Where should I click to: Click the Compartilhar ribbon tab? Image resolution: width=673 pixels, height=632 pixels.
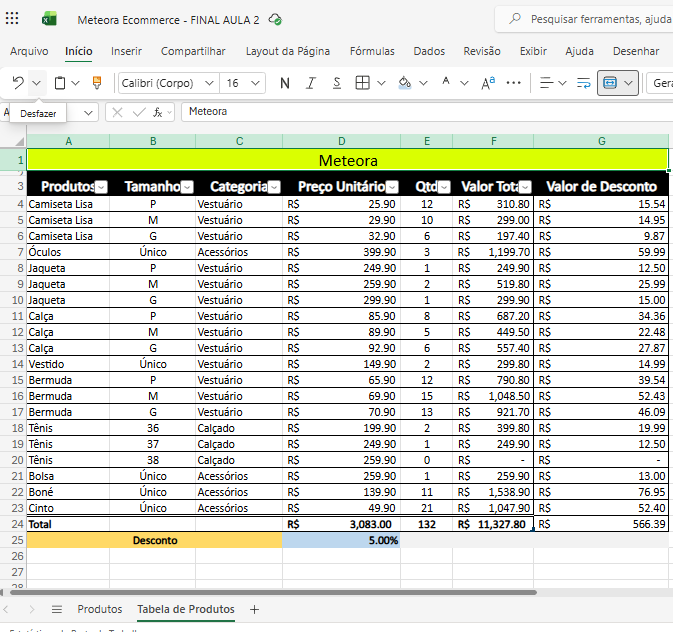click(193, 51)
